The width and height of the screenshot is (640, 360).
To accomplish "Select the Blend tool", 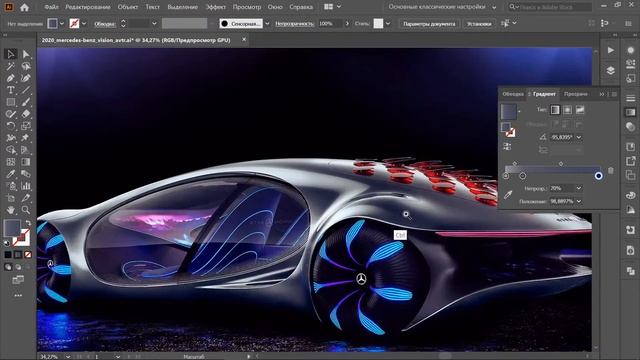I will click(x=26, y=174).
